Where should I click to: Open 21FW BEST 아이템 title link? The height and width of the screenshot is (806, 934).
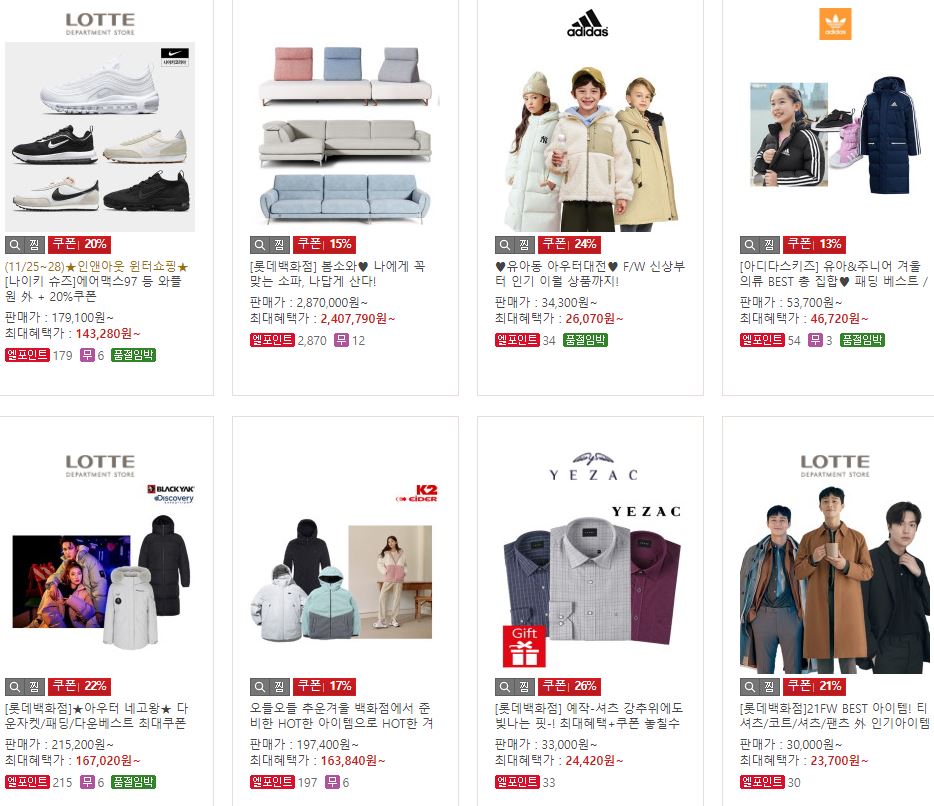click(834, 715)
